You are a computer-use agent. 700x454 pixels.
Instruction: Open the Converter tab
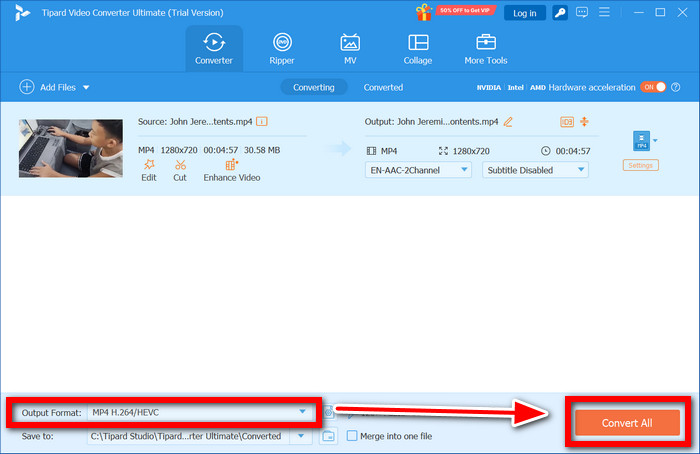point(214,49)
